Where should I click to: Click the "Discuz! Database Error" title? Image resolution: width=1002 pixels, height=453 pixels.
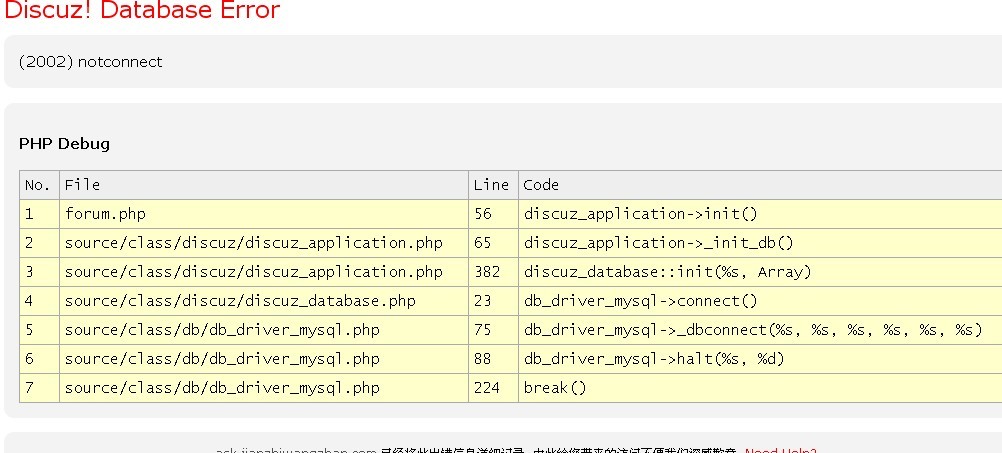pyautogui.click(x=142, y=10)
